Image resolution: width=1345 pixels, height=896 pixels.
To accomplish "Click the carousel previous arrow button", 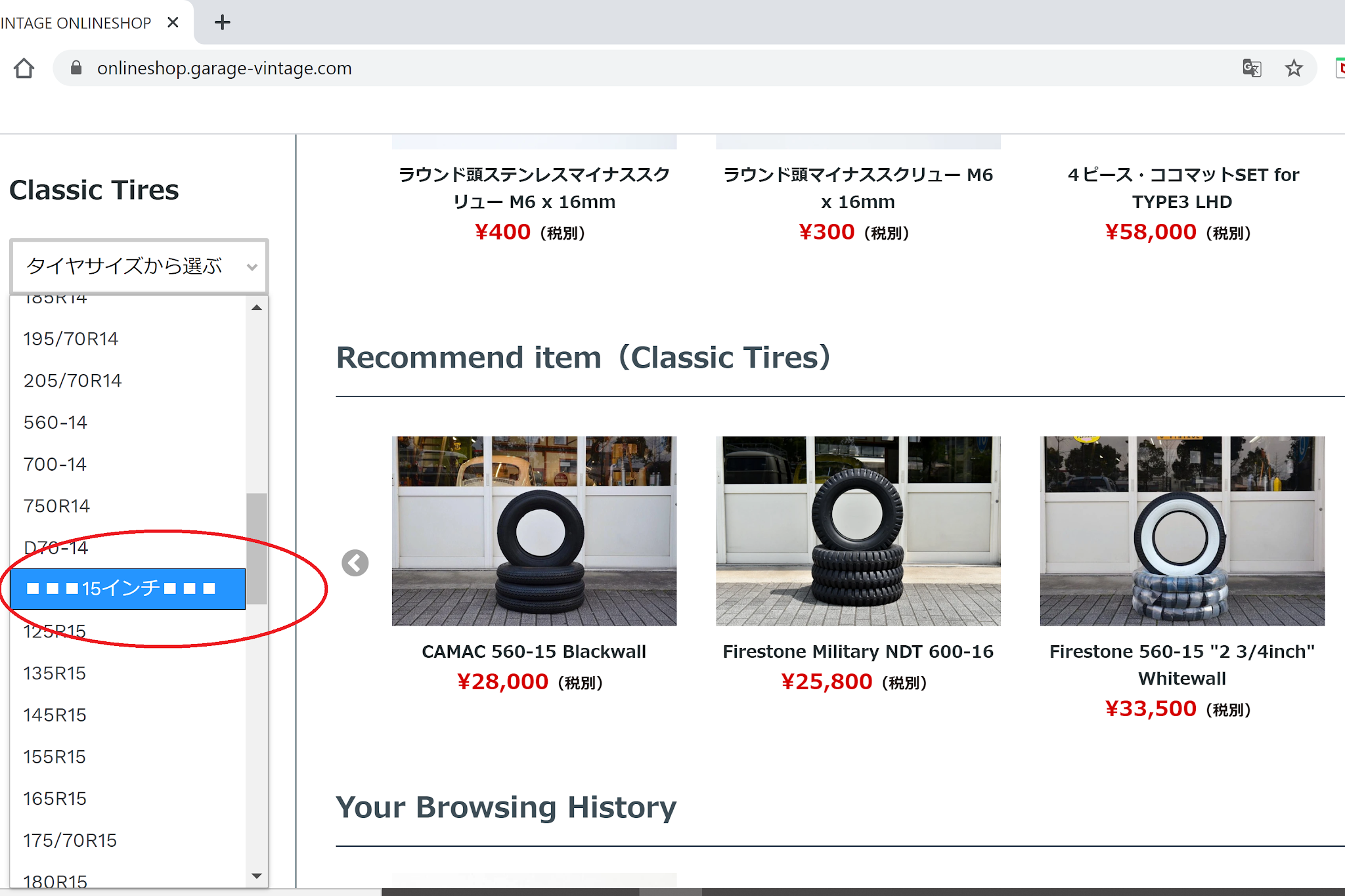I will [x=355, y=563].
